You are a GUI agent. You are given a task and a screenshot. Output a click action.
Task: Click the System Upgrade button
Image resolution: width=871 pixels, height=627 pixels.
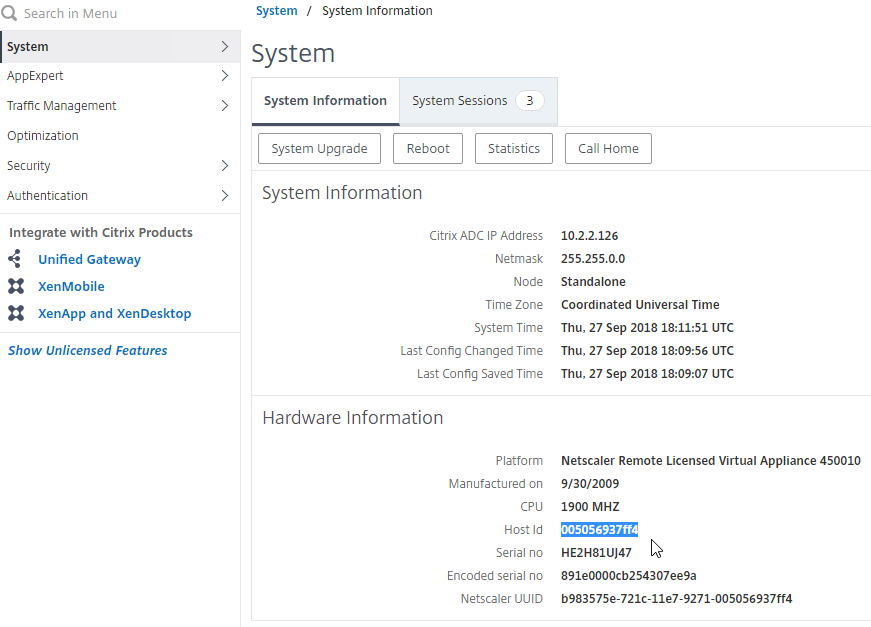pyautogui.click(x=319, y=148)
